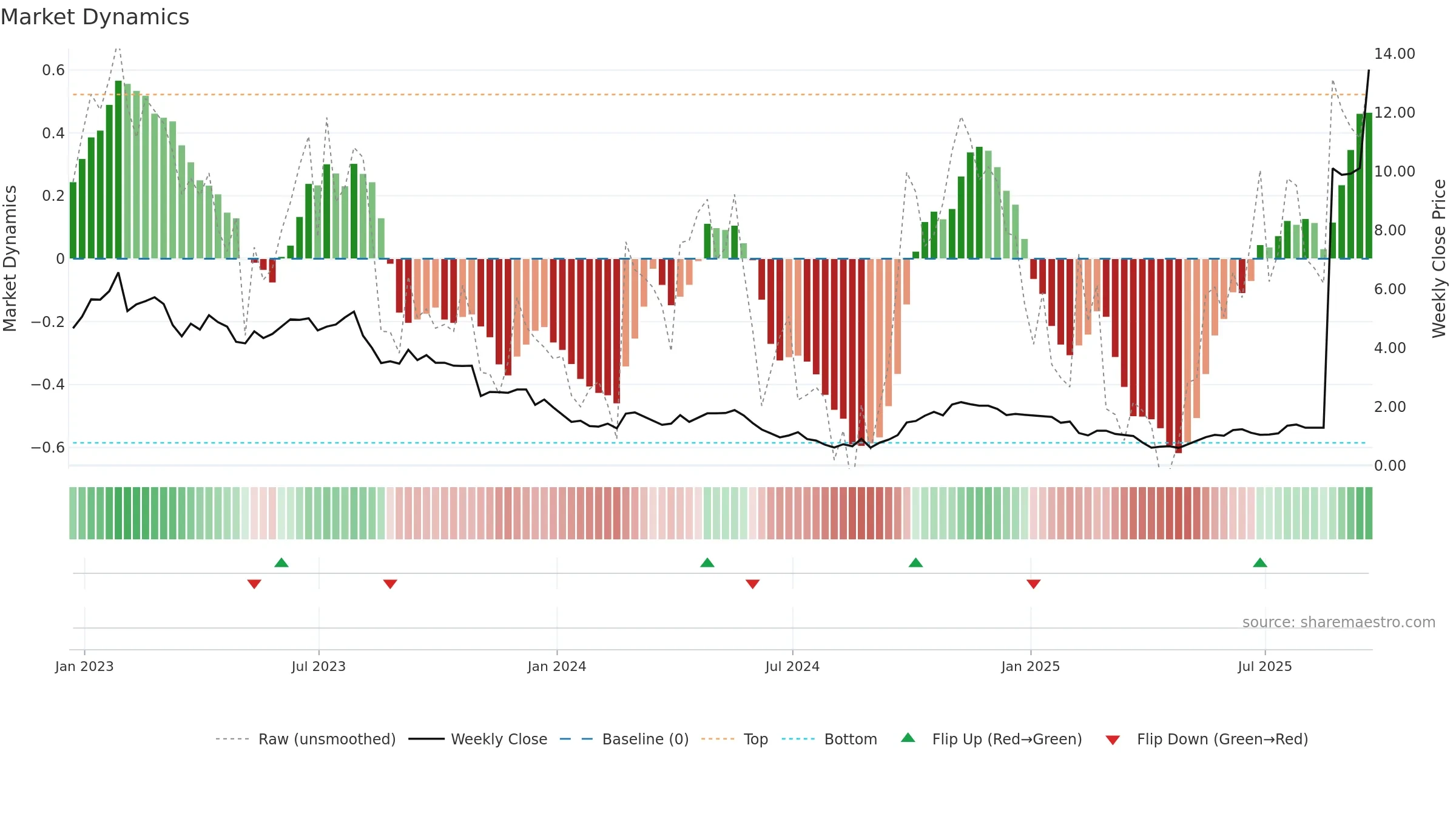Click the Market Dynamics chart title
The image size is (1456, 819).
tap(95, 17)
